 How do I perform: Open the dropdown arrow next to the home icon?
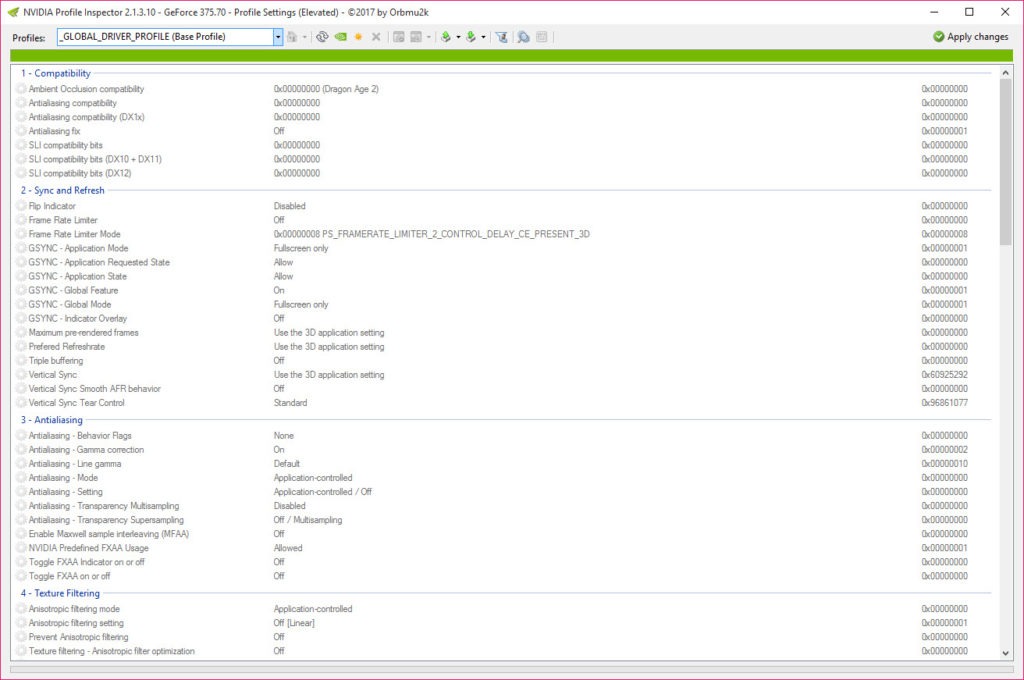click(x=304, y=37)
